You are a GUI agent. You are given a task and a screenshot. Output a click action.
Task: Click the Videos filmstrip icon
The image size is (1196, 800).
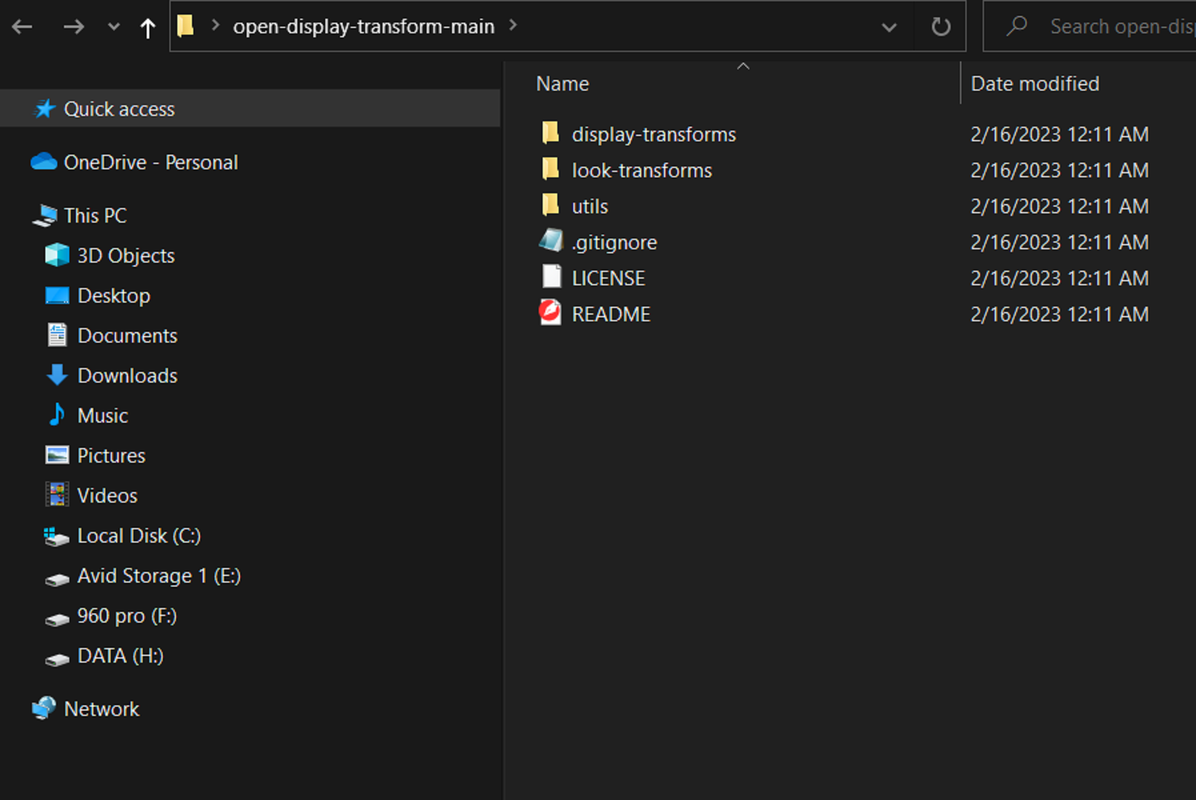[56, 495]
